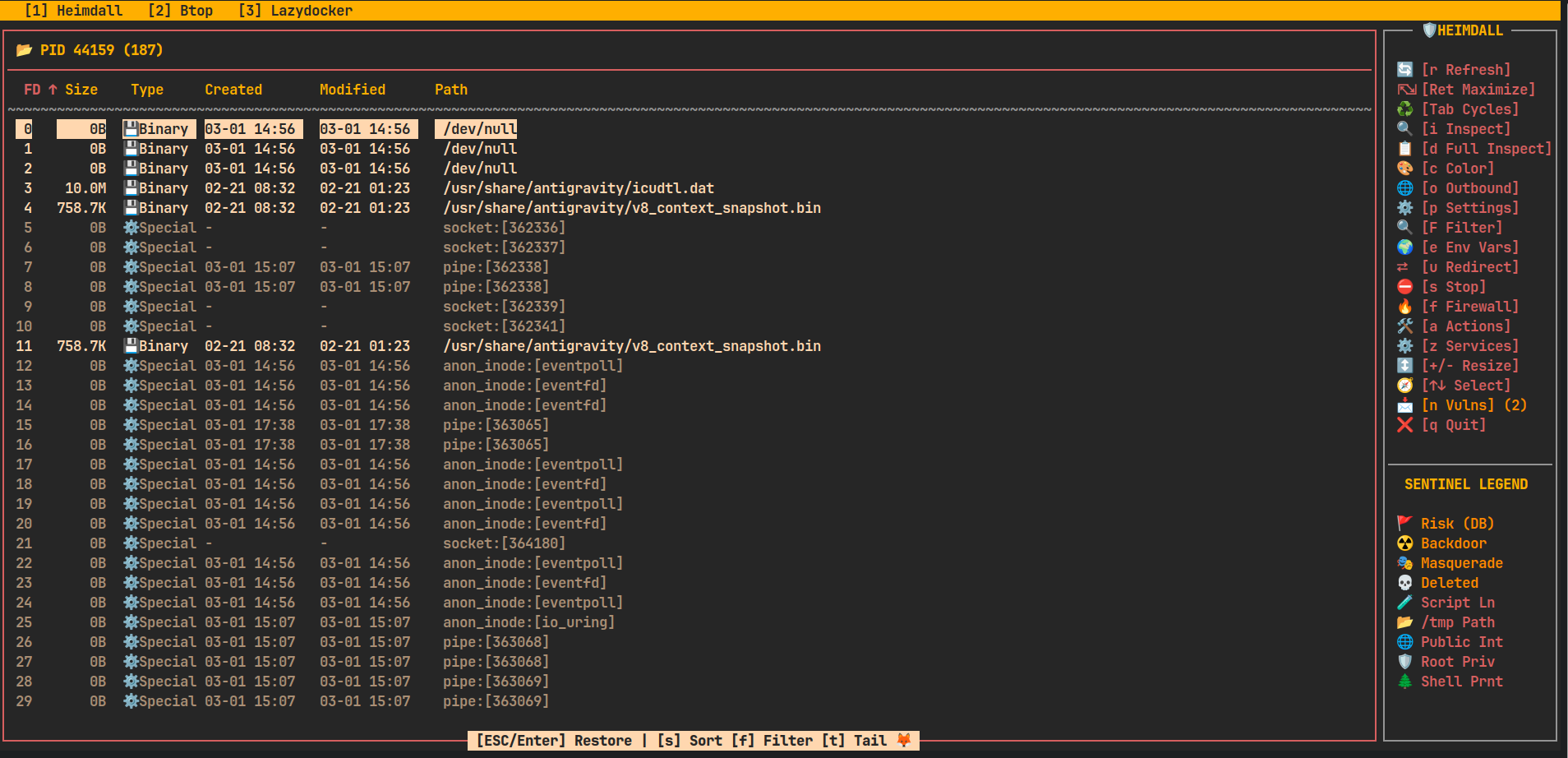Click the magnifier icon beside F Filter
The image size is (1568, 758).
tap(1405, 228)
